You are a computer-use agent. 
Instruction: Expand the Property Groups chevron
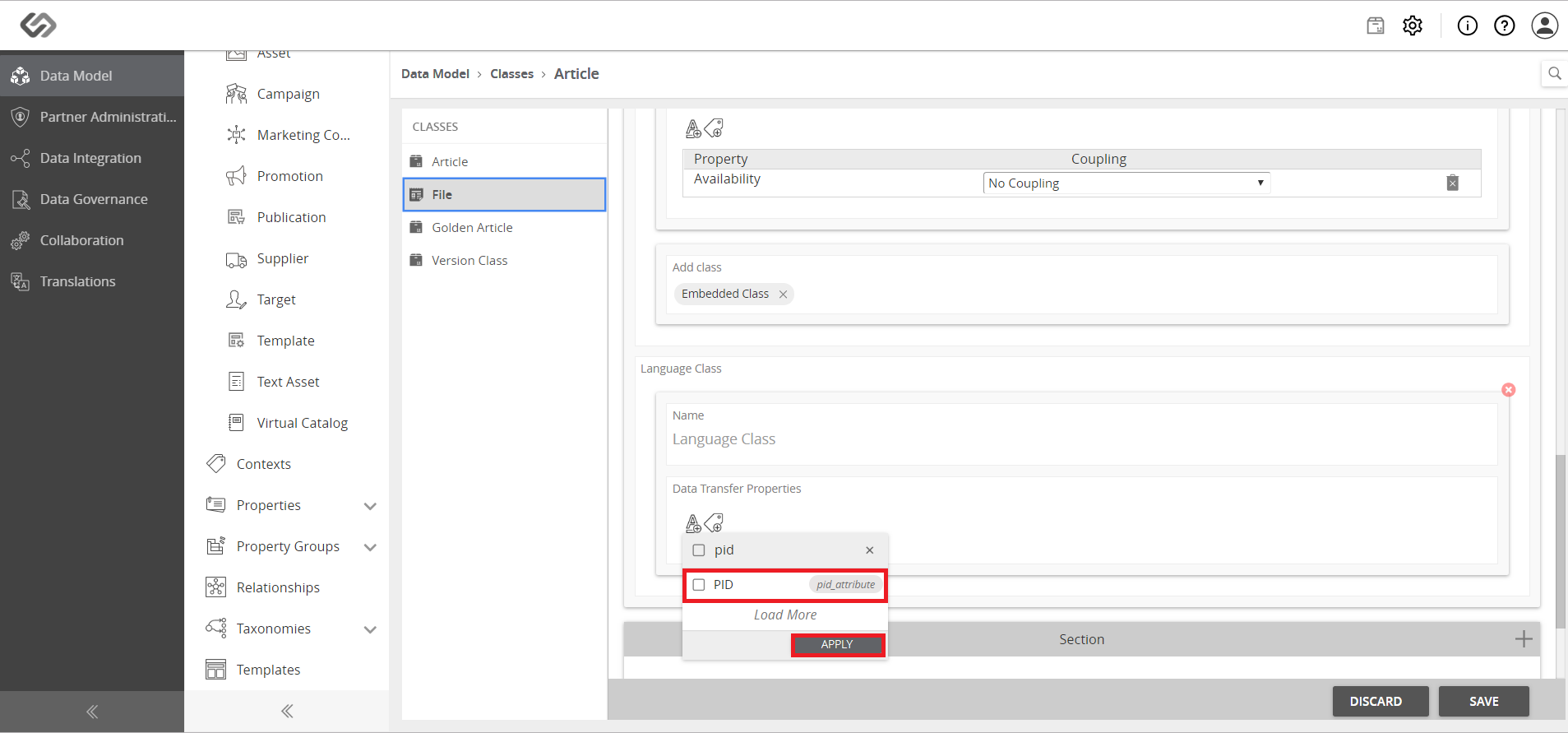[370, 547]
